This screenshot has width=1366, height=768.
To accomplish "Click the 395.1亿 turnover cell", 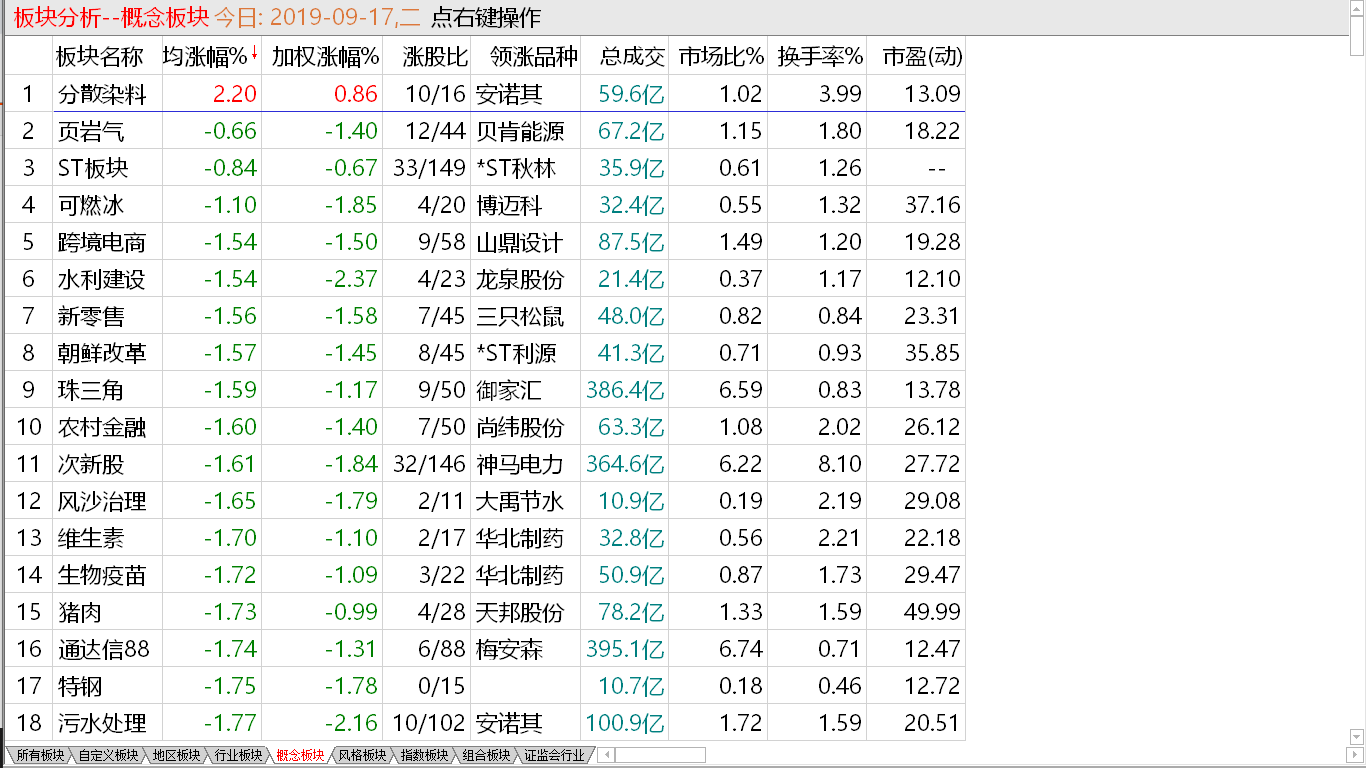I will (625, 649).
